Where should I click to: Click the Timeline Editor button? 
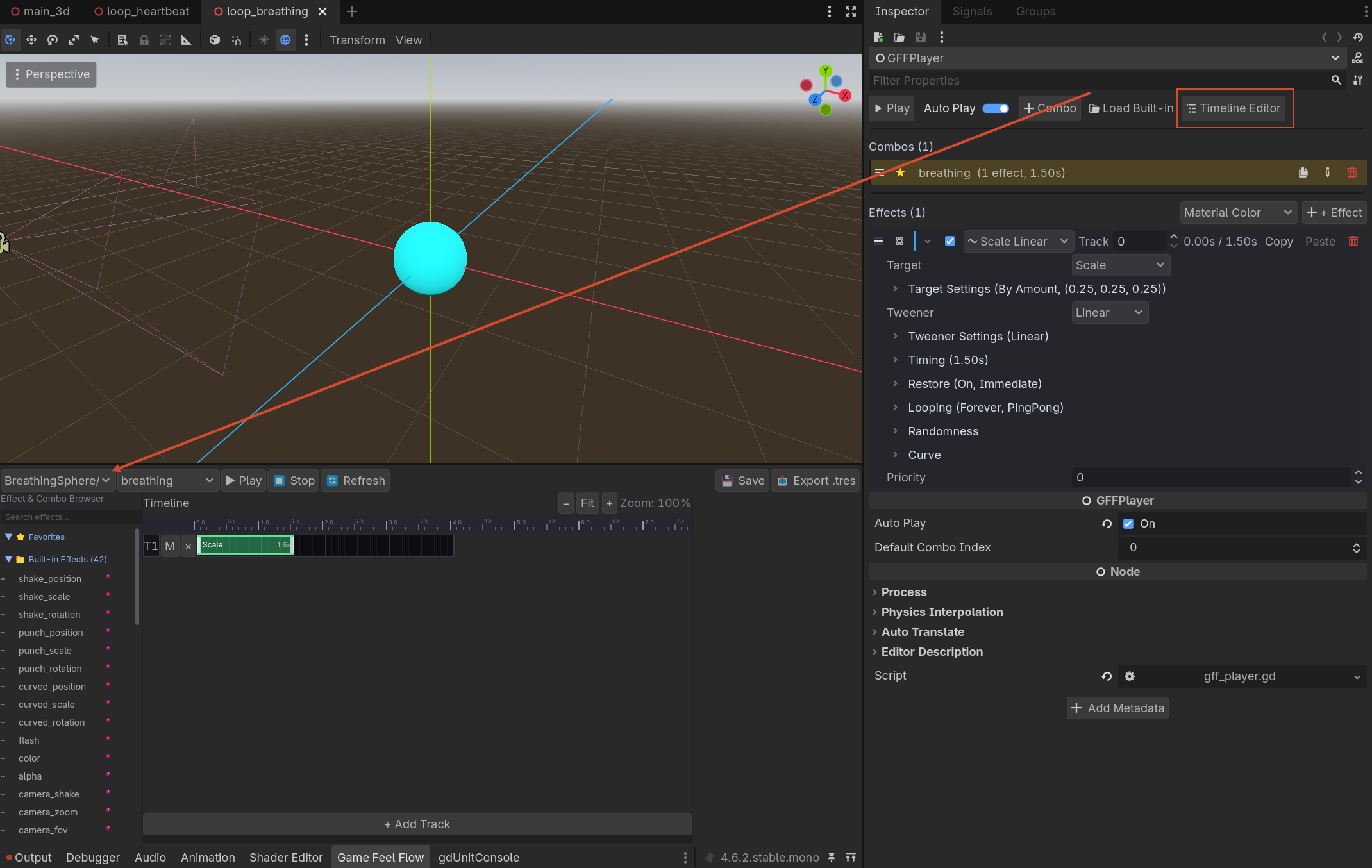[1234, 108]
